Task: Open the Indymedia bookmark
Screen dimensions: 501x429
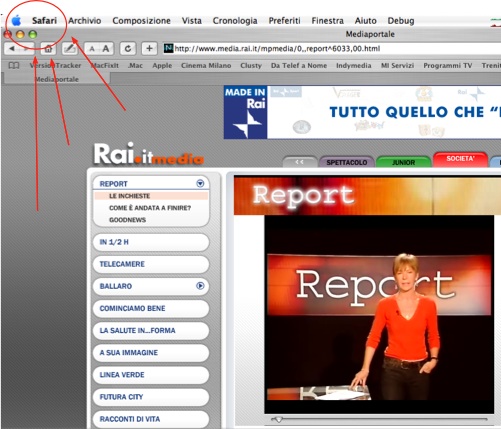Action: pos(354,65)
